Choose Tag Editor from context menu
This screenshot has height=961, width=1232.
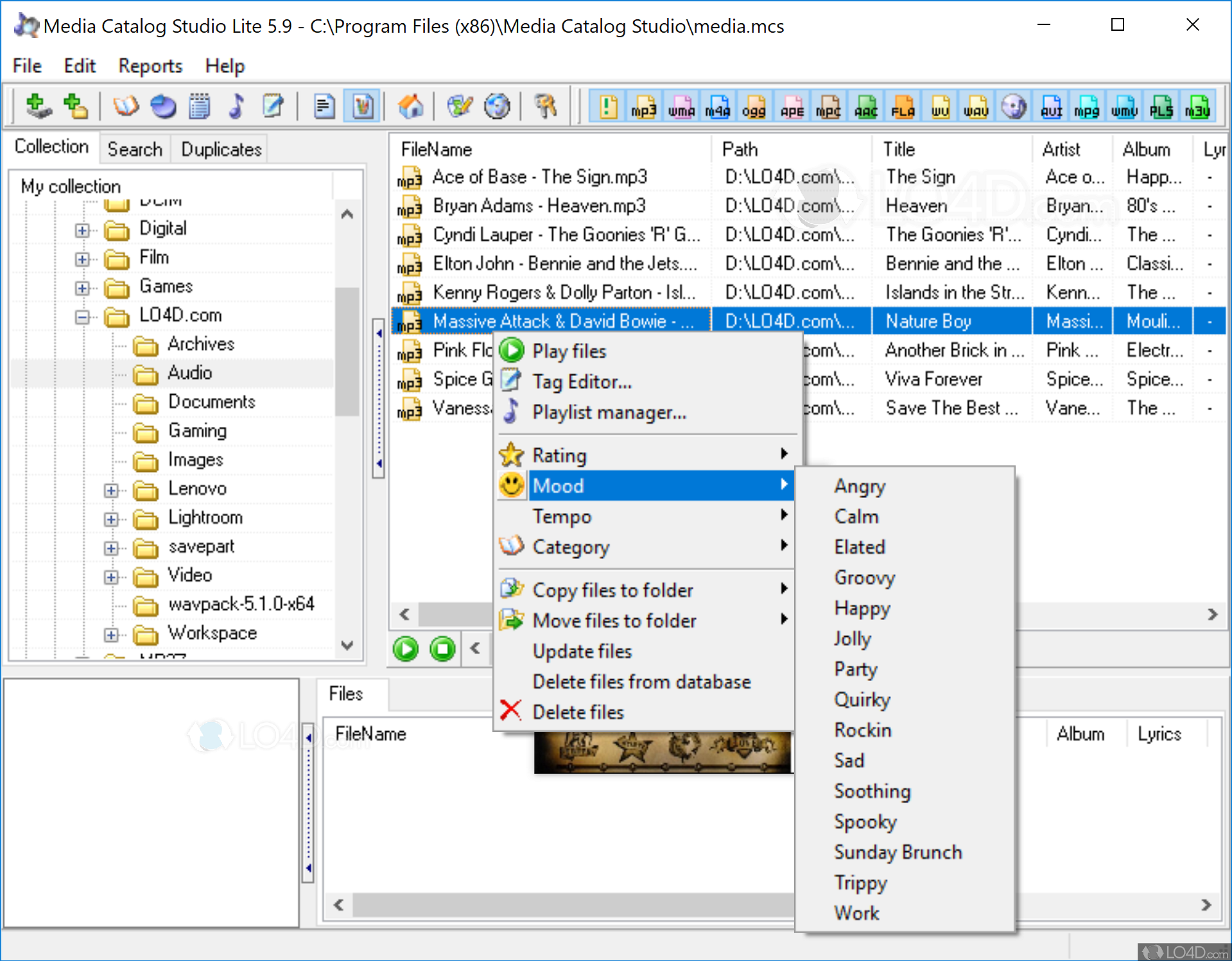click(582, 382)
